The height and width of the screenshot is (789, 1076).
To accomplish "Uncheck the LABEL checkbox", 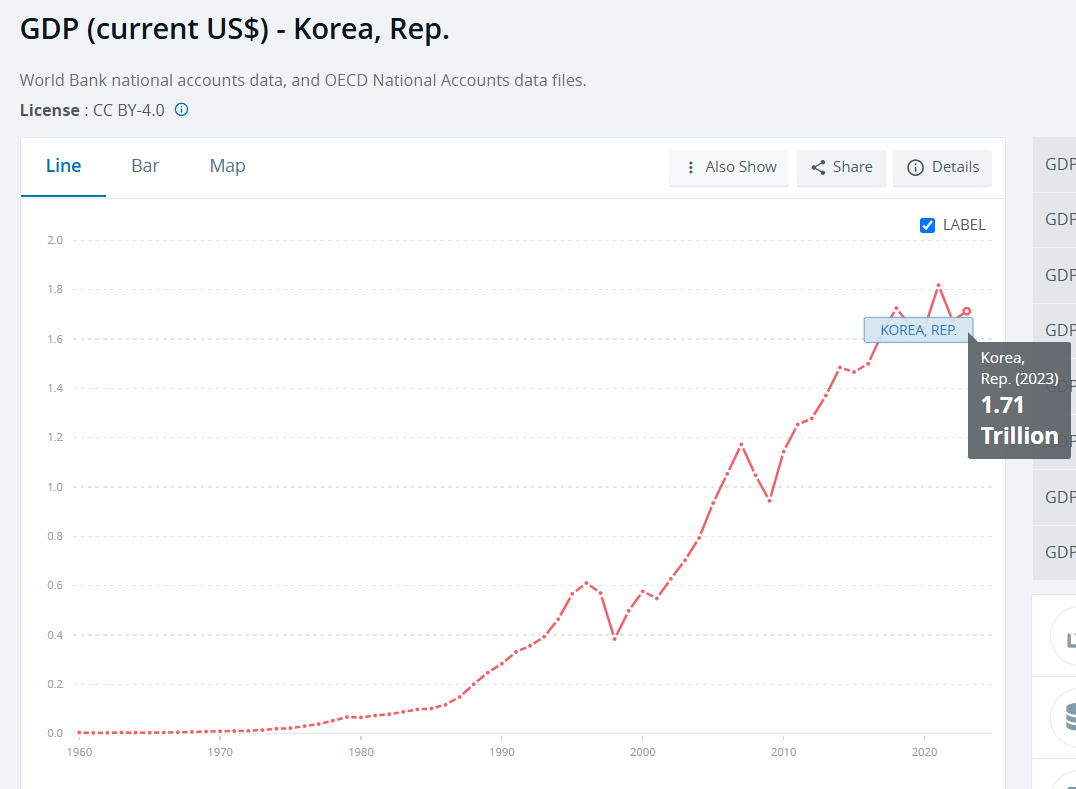I will click(927, 225).
